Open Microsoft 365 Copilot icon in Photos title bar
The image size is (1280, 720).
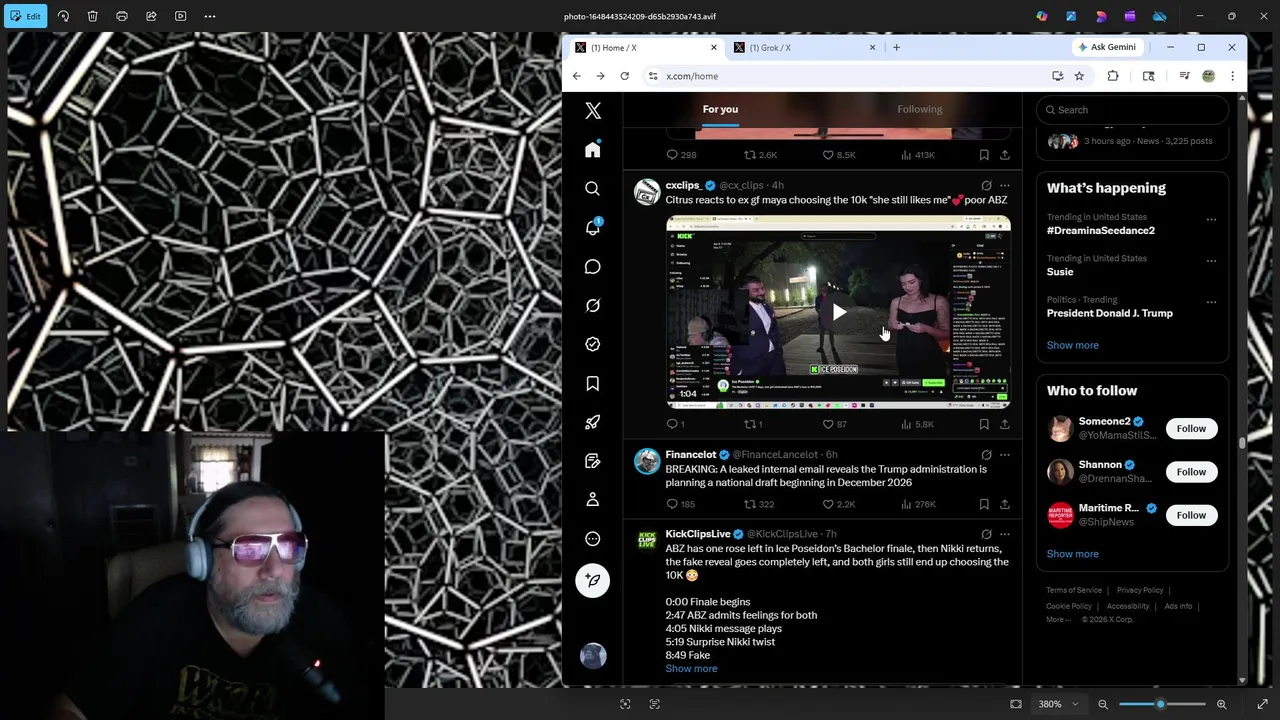1042,16
